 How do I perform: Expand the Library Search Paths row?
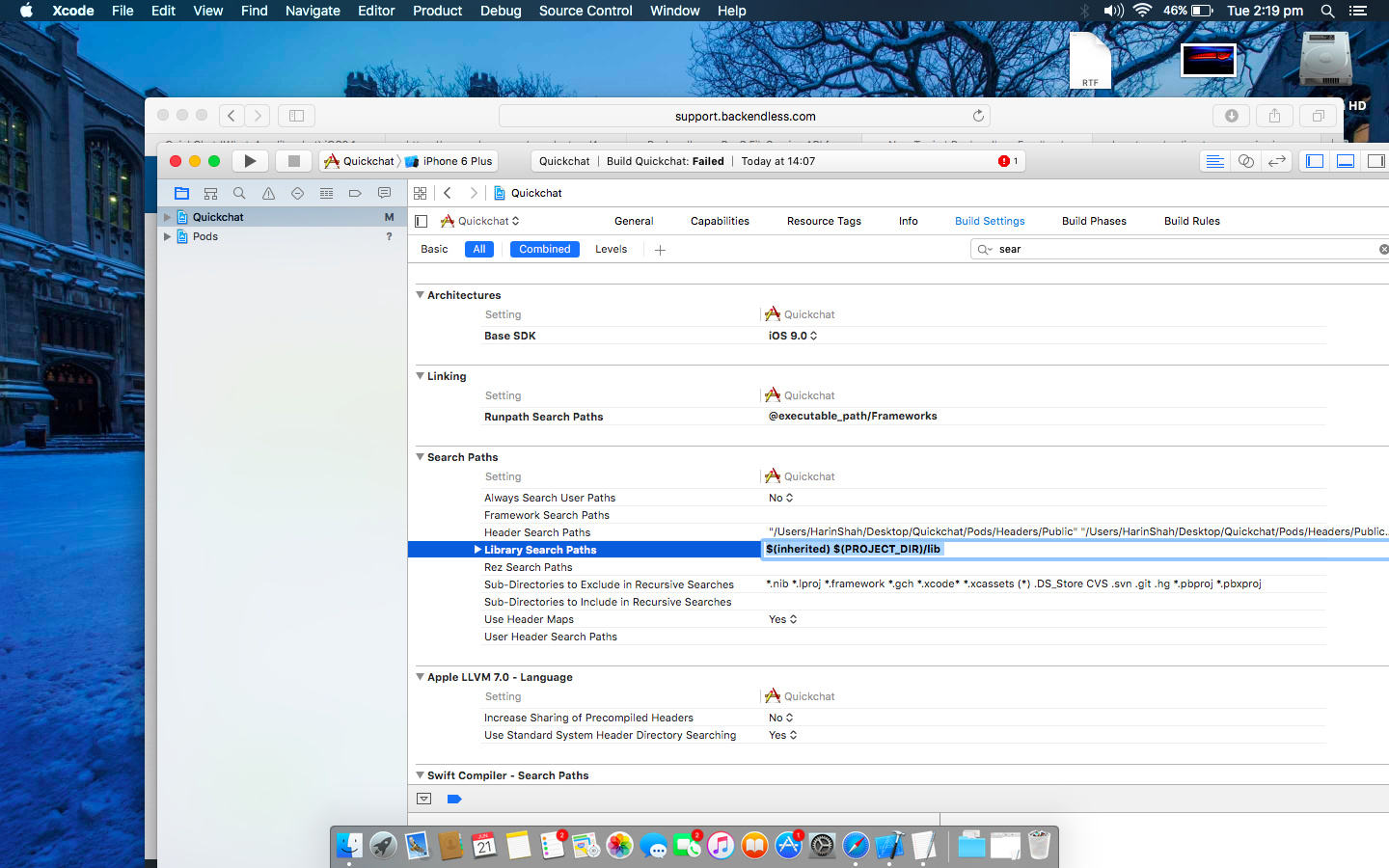tap(477, 550)
